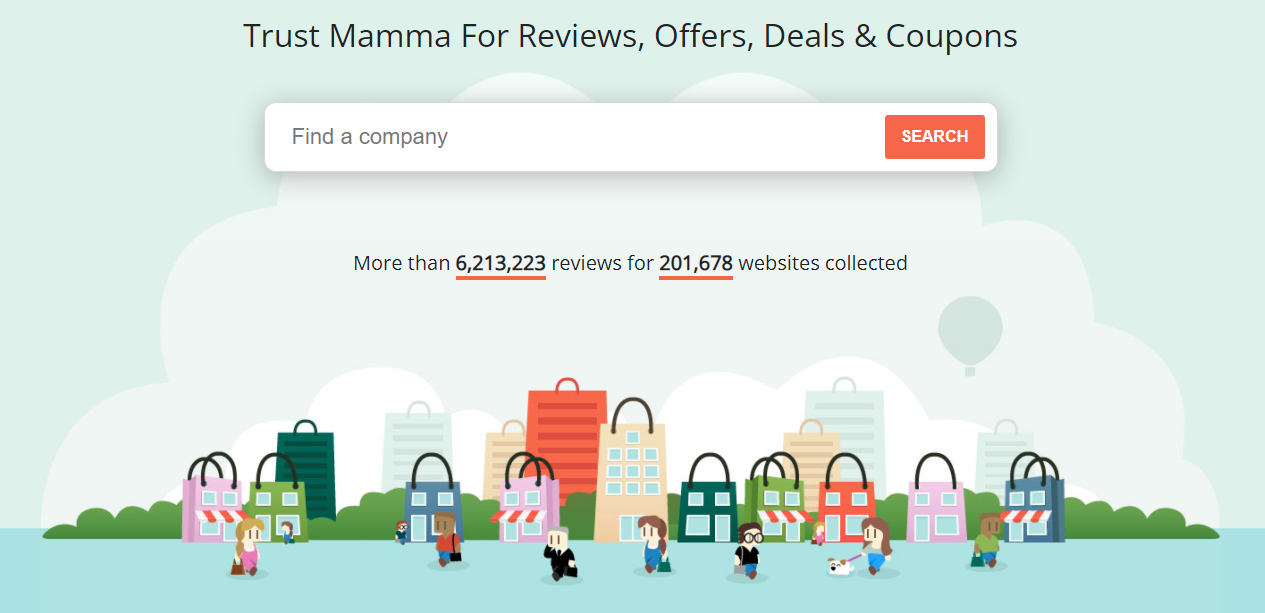Click the tall beige bag building with windows
The image size is (1265, 613).
[630, 480]
